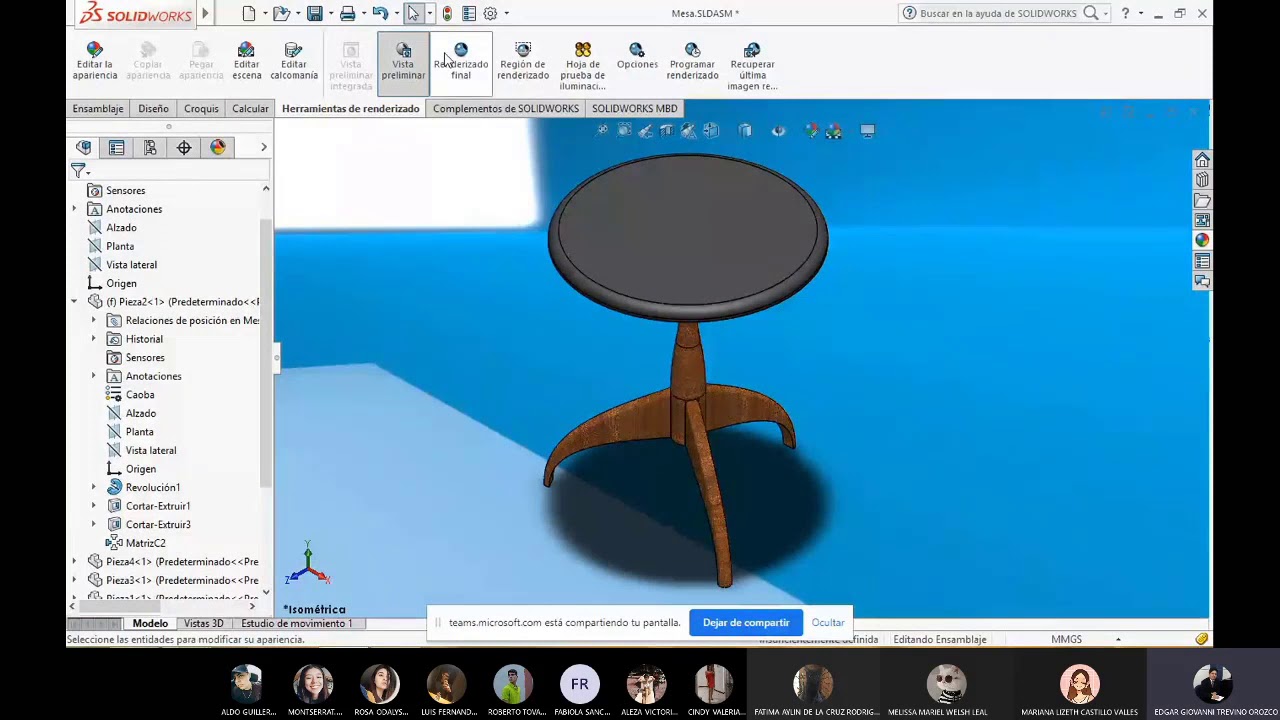Open SOLIDWORKS Resources home icon
This screenshot has height=720, width=1280.
point(1202,160)
